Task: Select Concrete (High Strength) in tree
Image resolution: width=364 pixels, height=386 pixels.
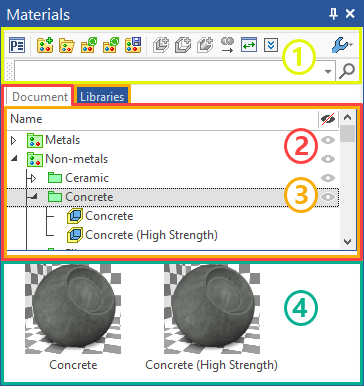Action: click(x=151, y=235)
